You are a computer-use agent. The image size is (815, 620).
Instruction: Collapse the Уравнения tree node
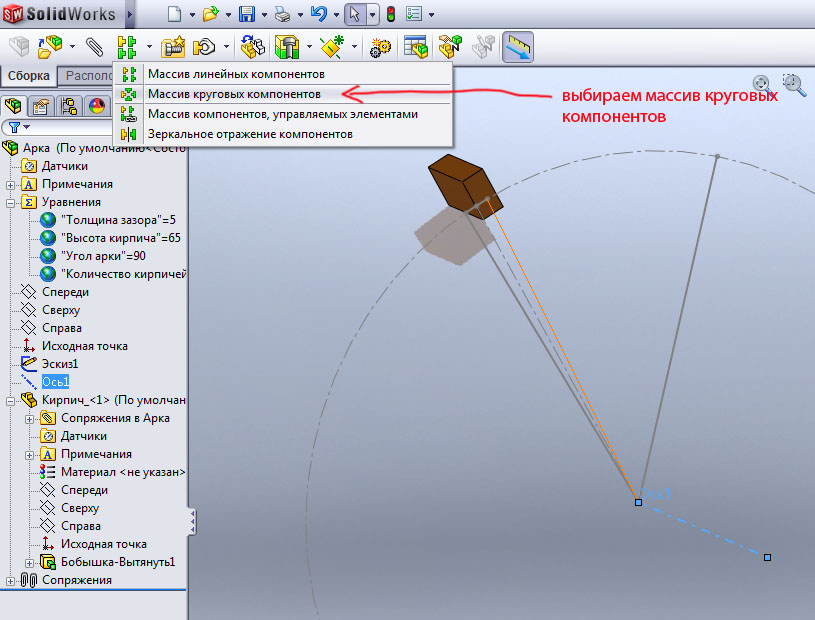(x=11, y=202)
